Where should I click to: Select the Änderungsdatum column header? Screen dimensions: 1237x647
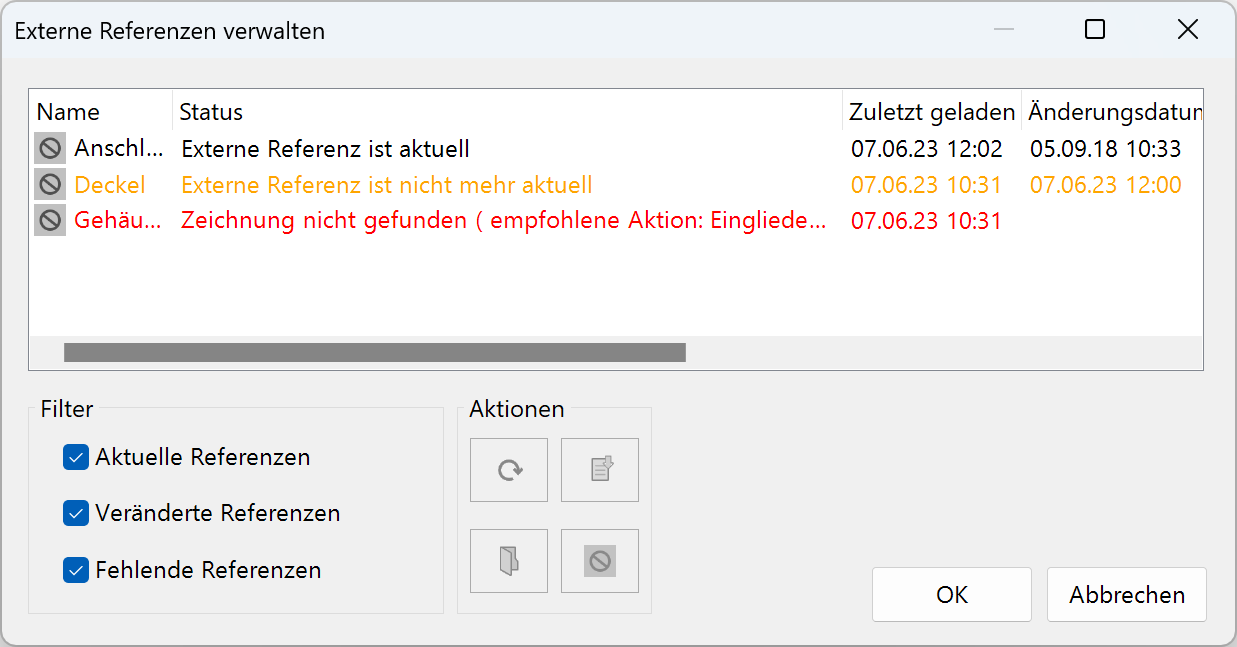click(1113, 111)
